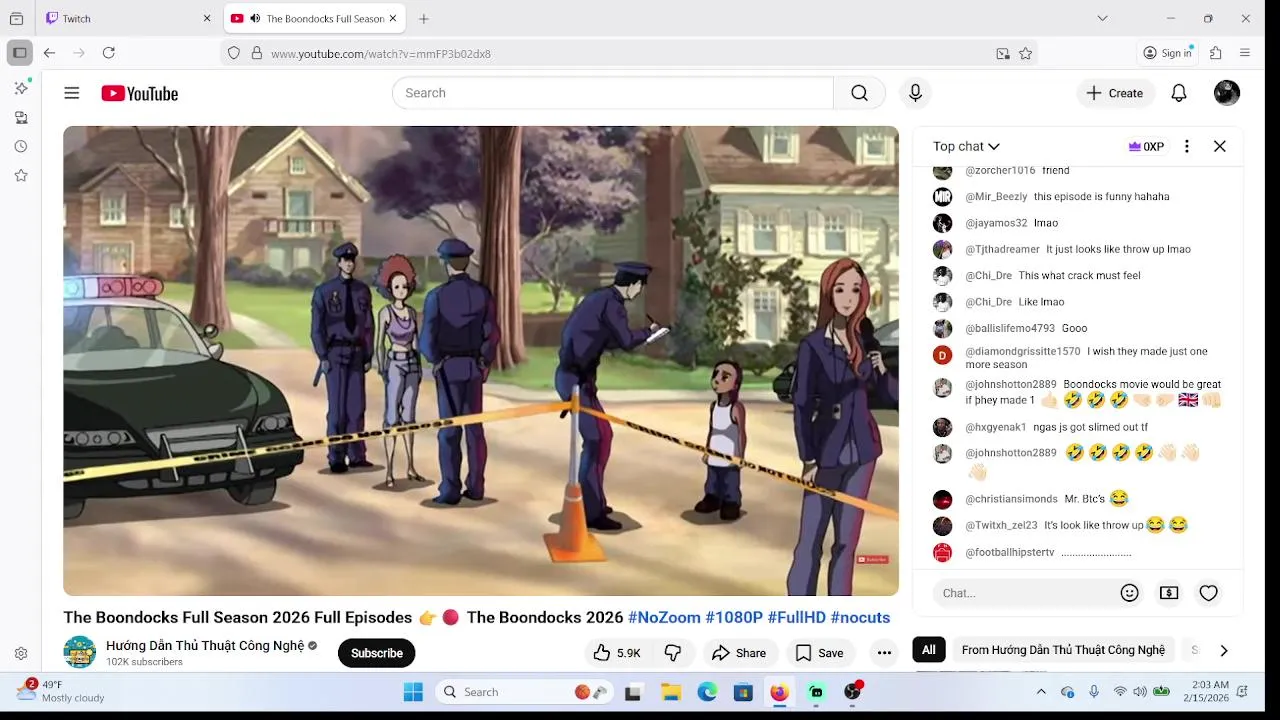Open history sidebar clock icon
Image resolution: width=1280 pixels, height=720 pixels.
[x=21, y=146]
